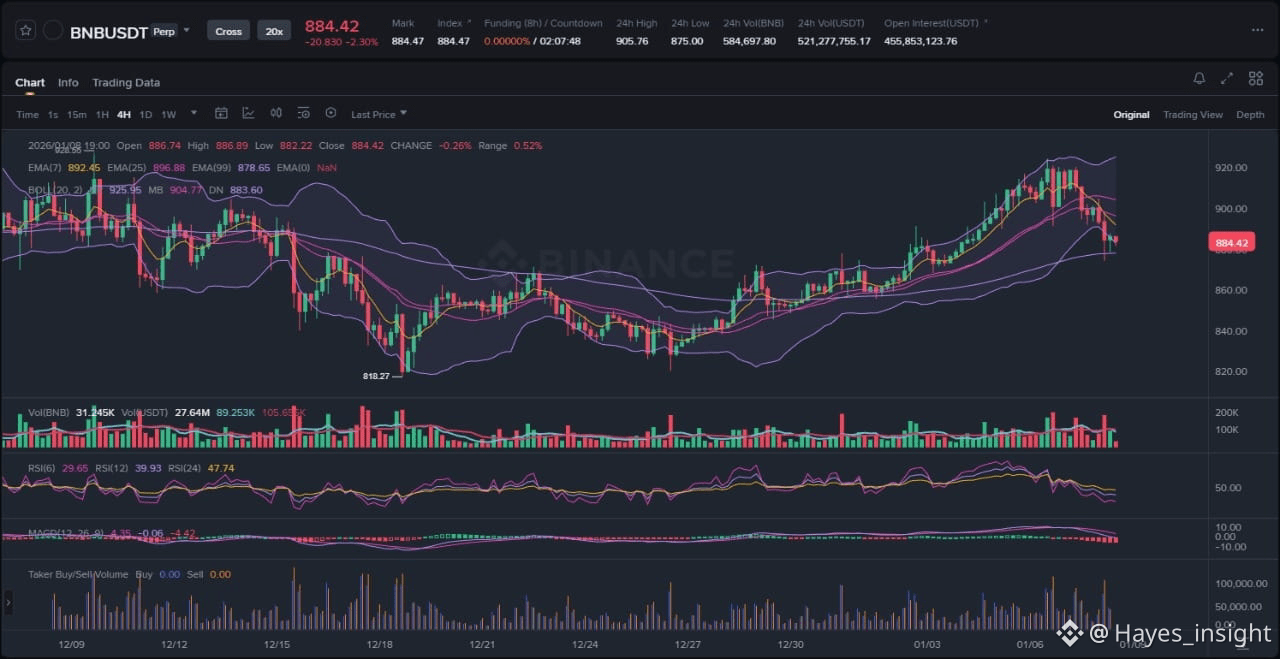The height and width of the screenshot is (659, 1280).
Task: Select the Original chart view
Action: click(x=1131, y=115)
